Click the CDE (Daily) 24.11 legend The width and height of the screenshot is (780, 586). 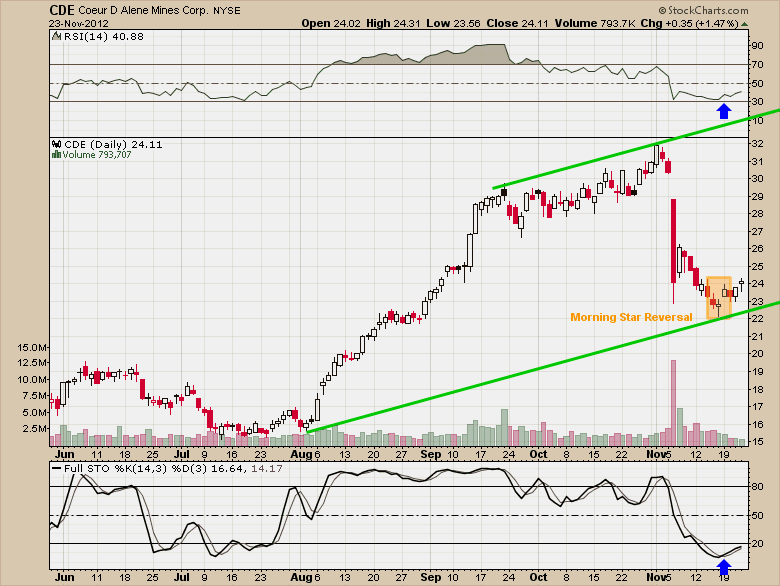113,144
